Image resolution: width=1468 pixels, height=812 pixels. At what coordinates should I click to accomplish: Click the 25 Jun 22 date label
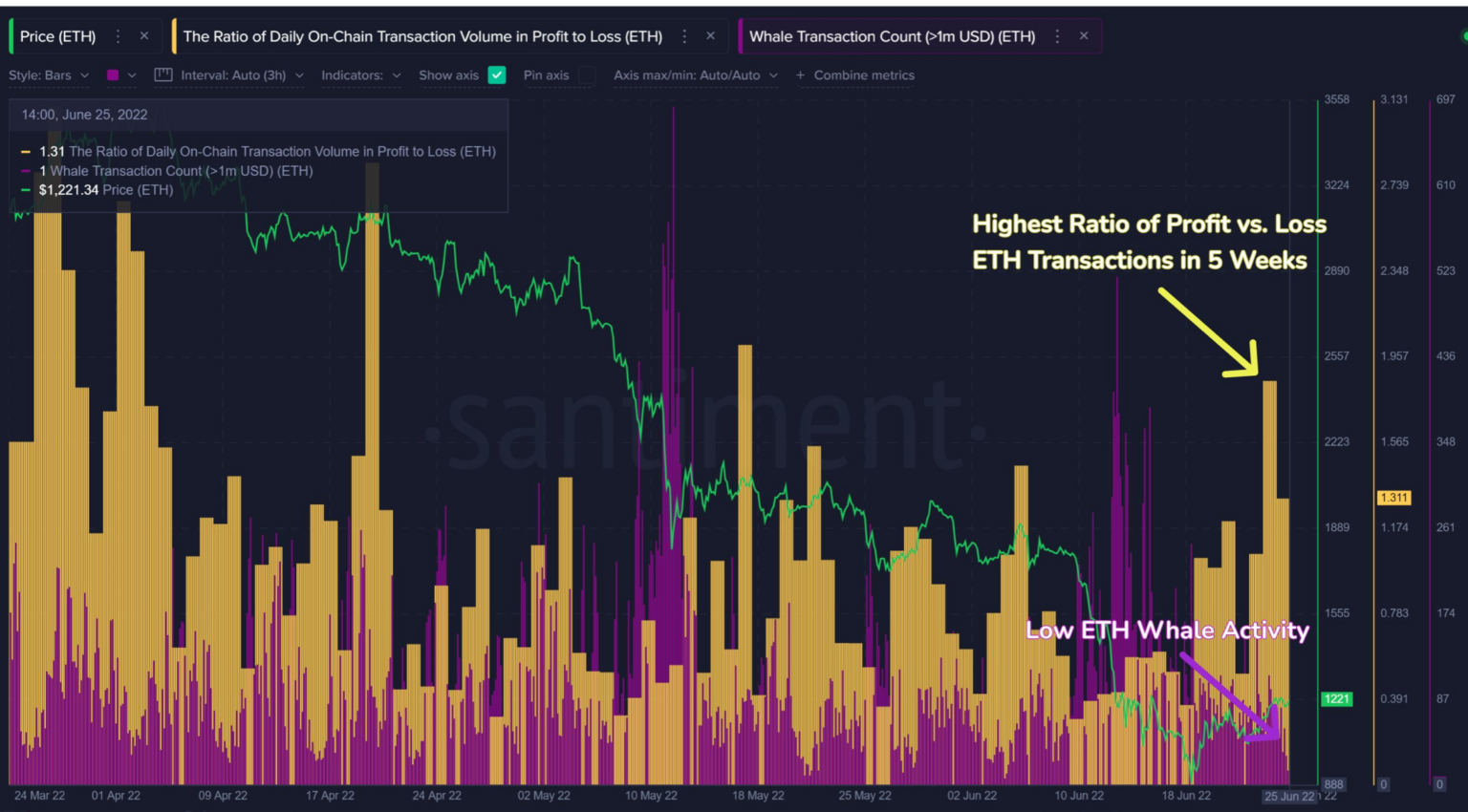[1286, 795]
